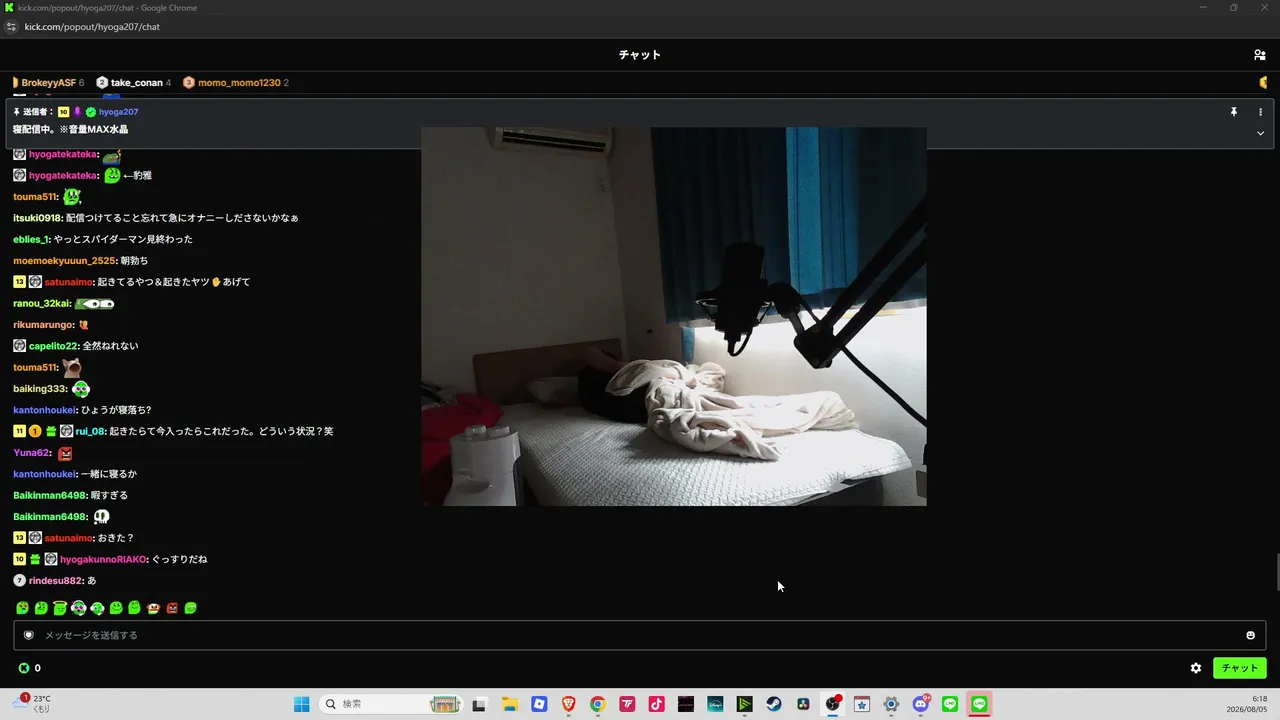This screenshot has width=1280, height=720.
Task: Click the shield icon in message input
Action: pos(29,635)
